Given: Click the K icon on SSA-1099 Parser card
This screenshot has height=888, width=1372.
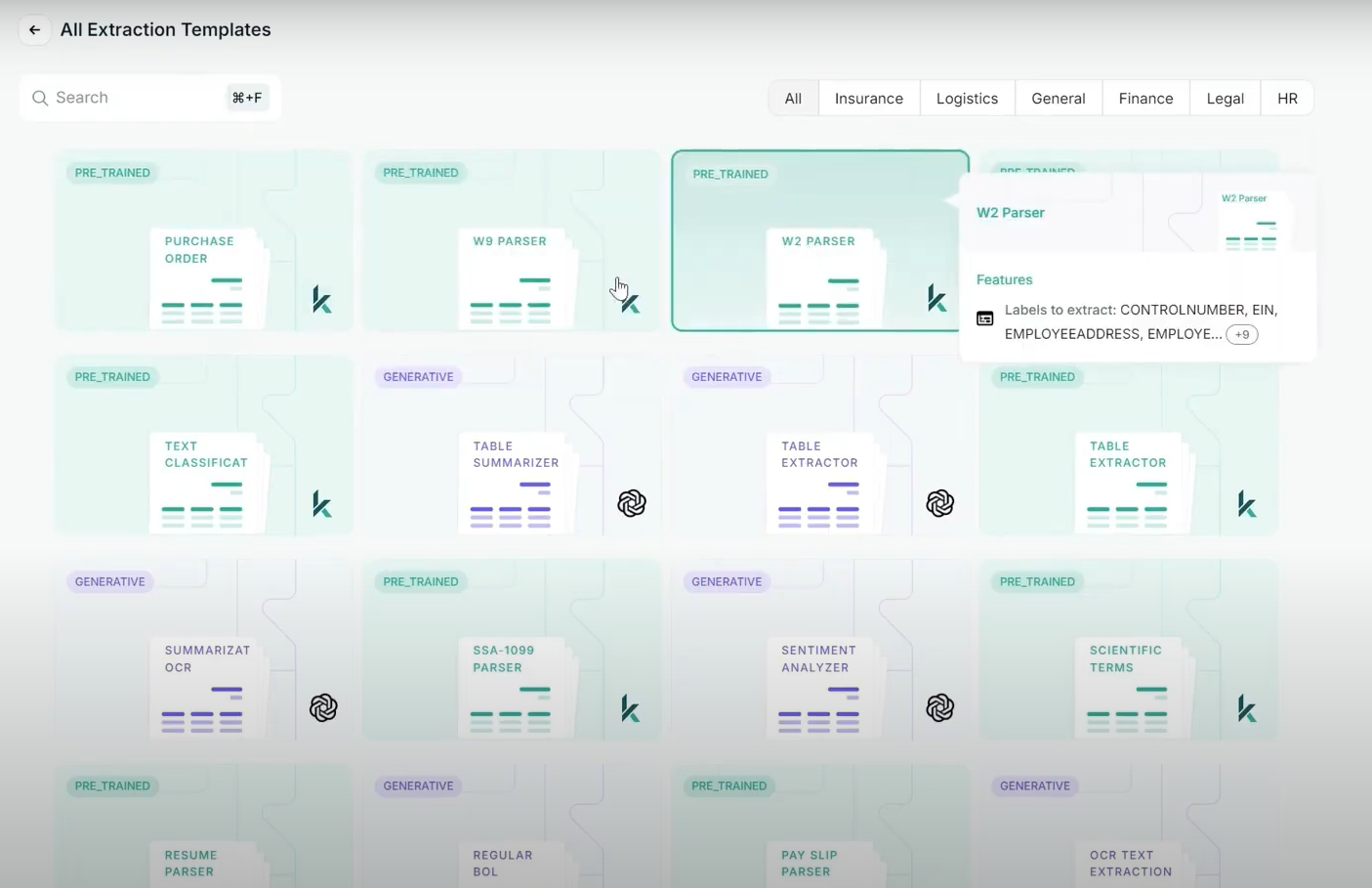Looking at the screenshot, I should pos(631,708).
